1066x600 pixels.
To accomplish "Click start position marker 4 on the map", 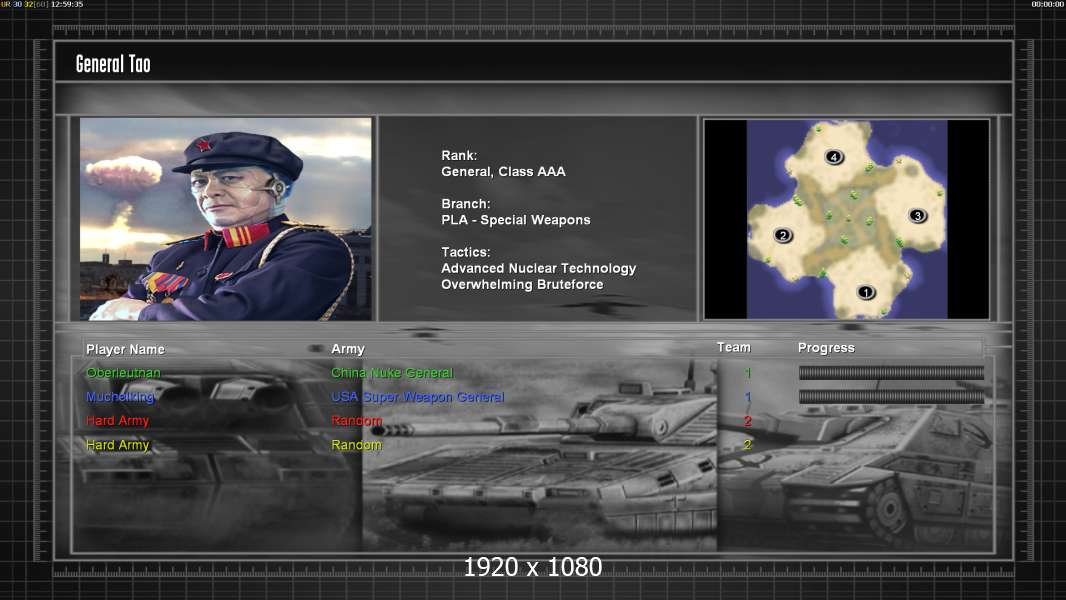I will 834,158.
